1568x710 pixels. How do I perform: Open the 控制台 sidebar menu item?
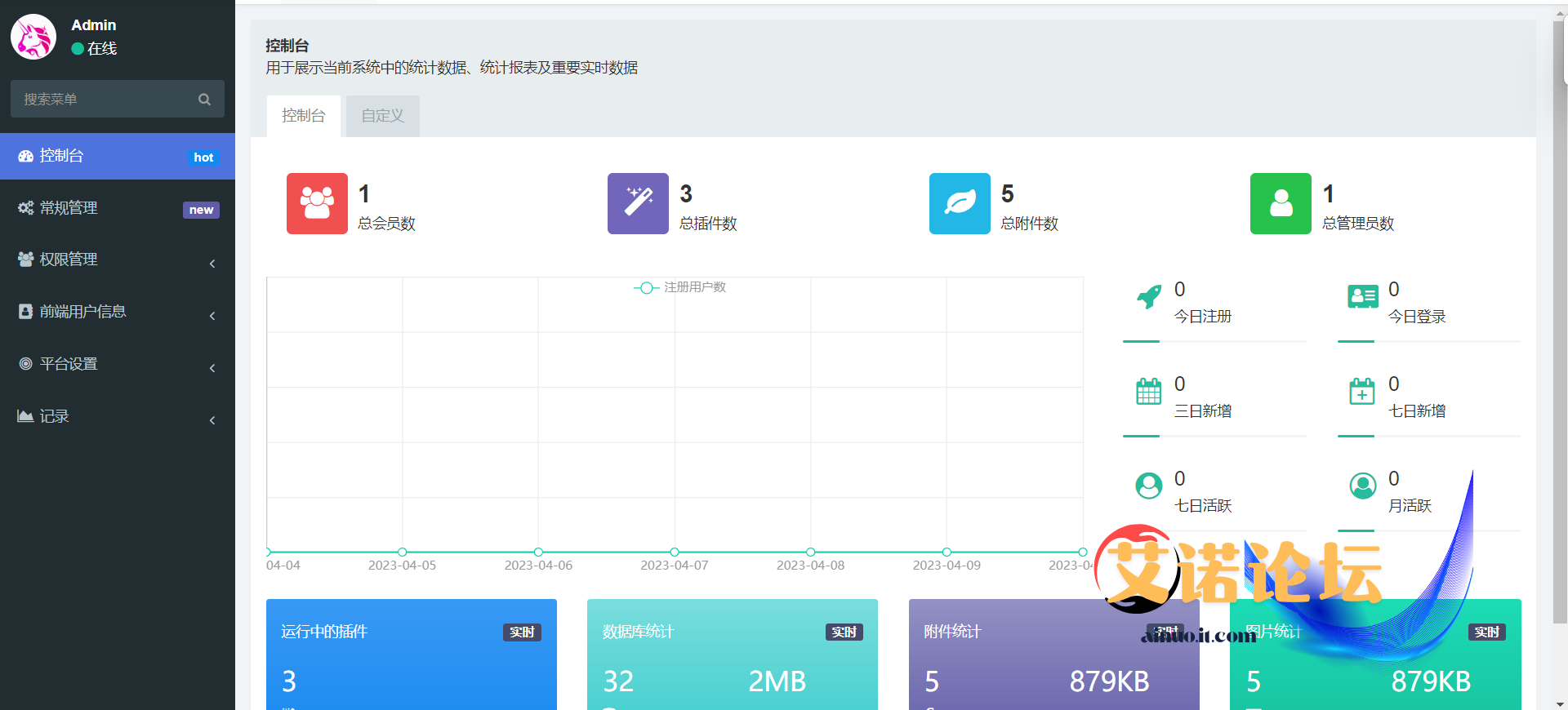click(118, 156)
